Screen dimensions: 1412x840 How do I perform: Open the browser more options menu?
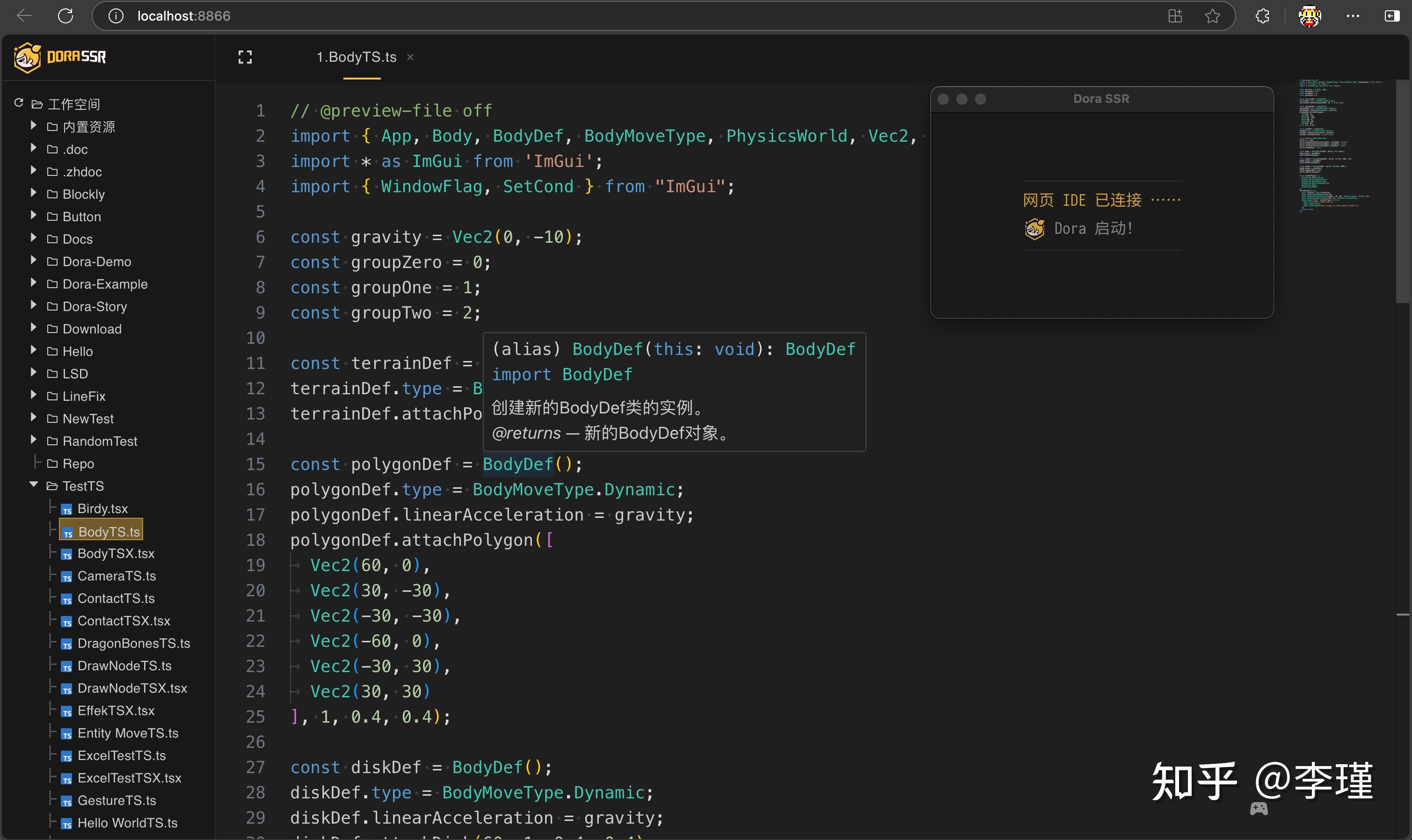tap(1352, 15)
